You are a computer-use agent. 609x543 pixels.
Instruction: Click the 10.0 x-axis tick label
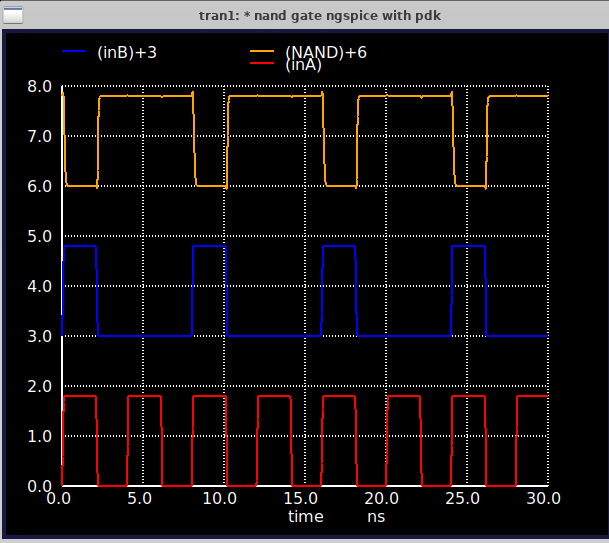223,498
